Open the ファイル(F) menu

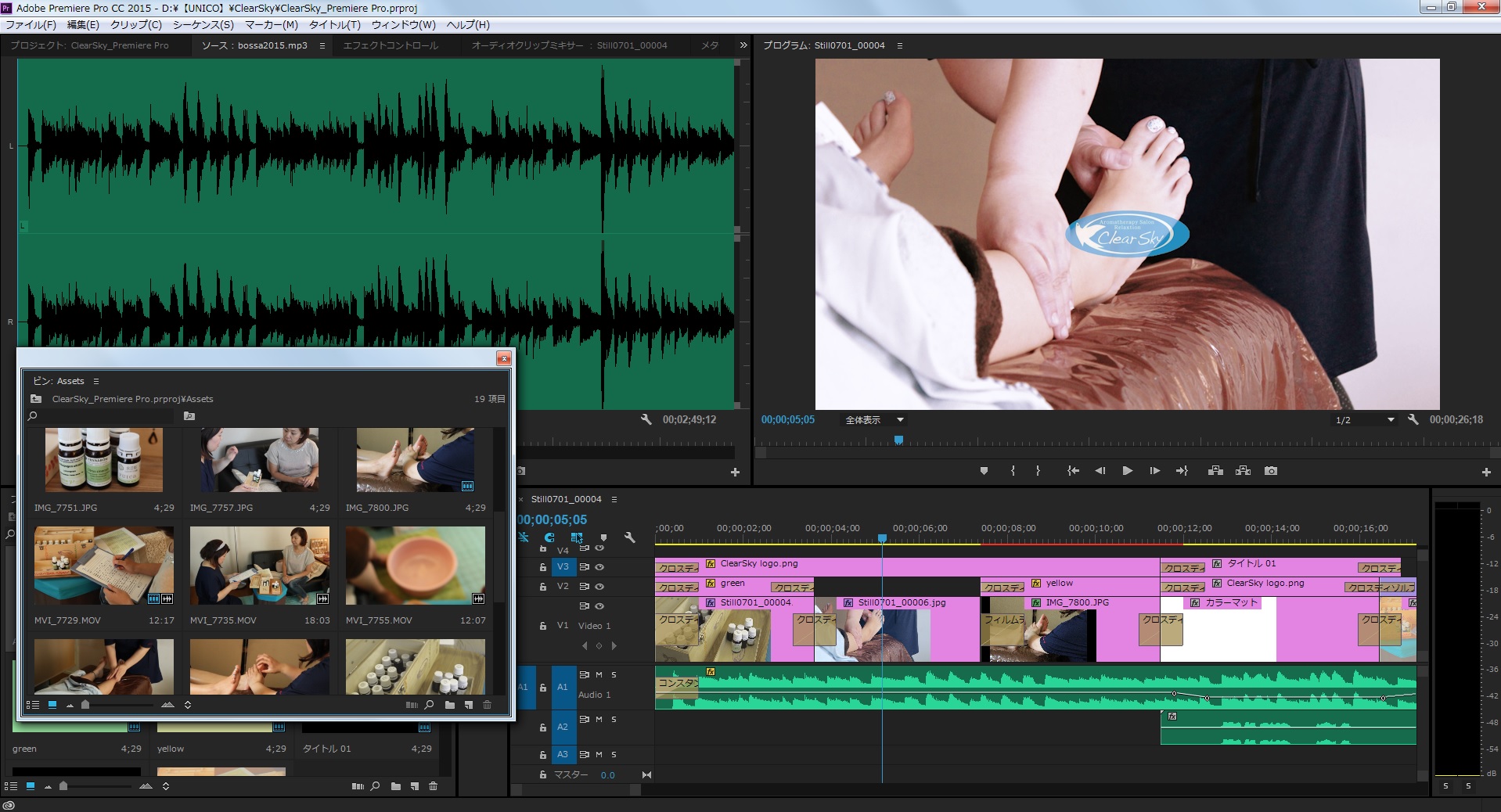(31, 24)
